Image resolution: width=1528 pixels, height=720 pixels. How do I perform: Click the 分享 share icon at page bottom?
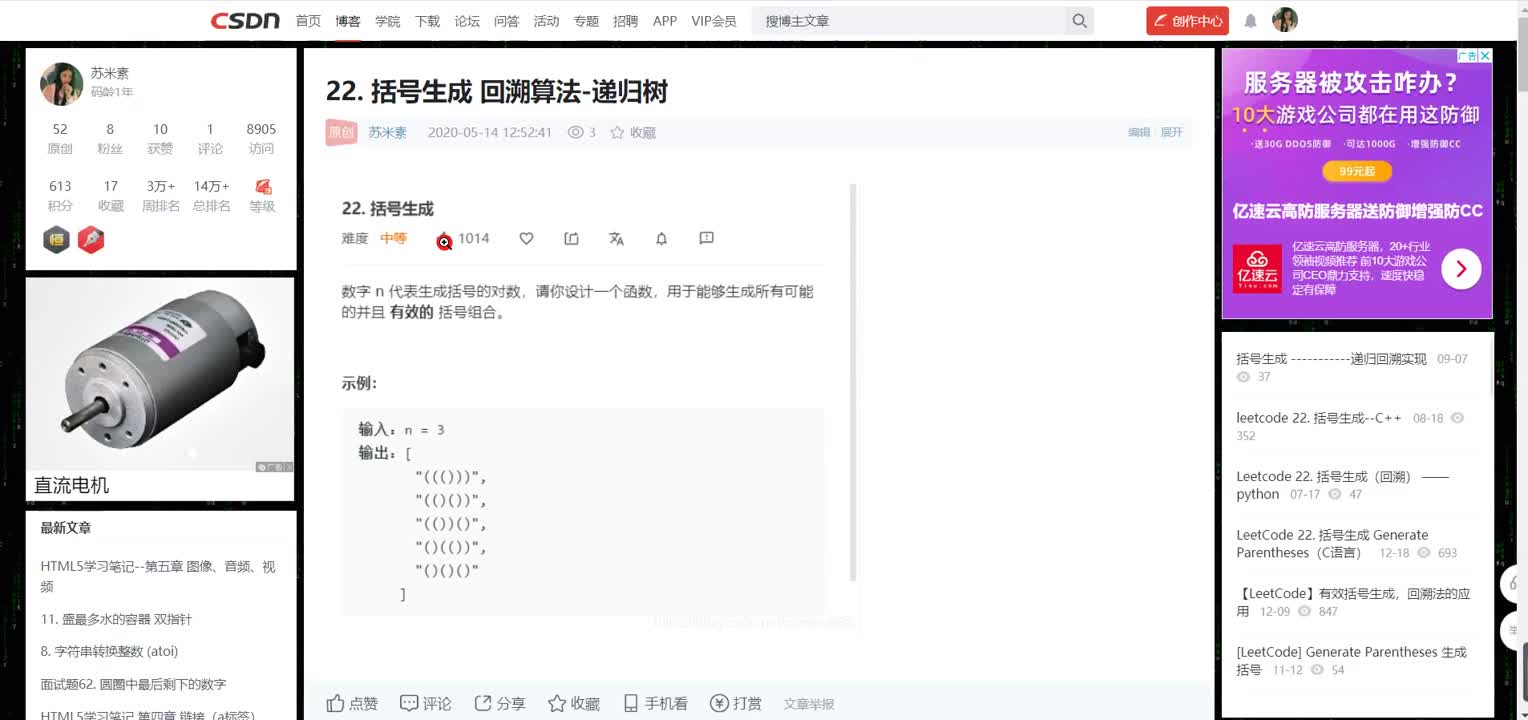[x=483, y=703]
